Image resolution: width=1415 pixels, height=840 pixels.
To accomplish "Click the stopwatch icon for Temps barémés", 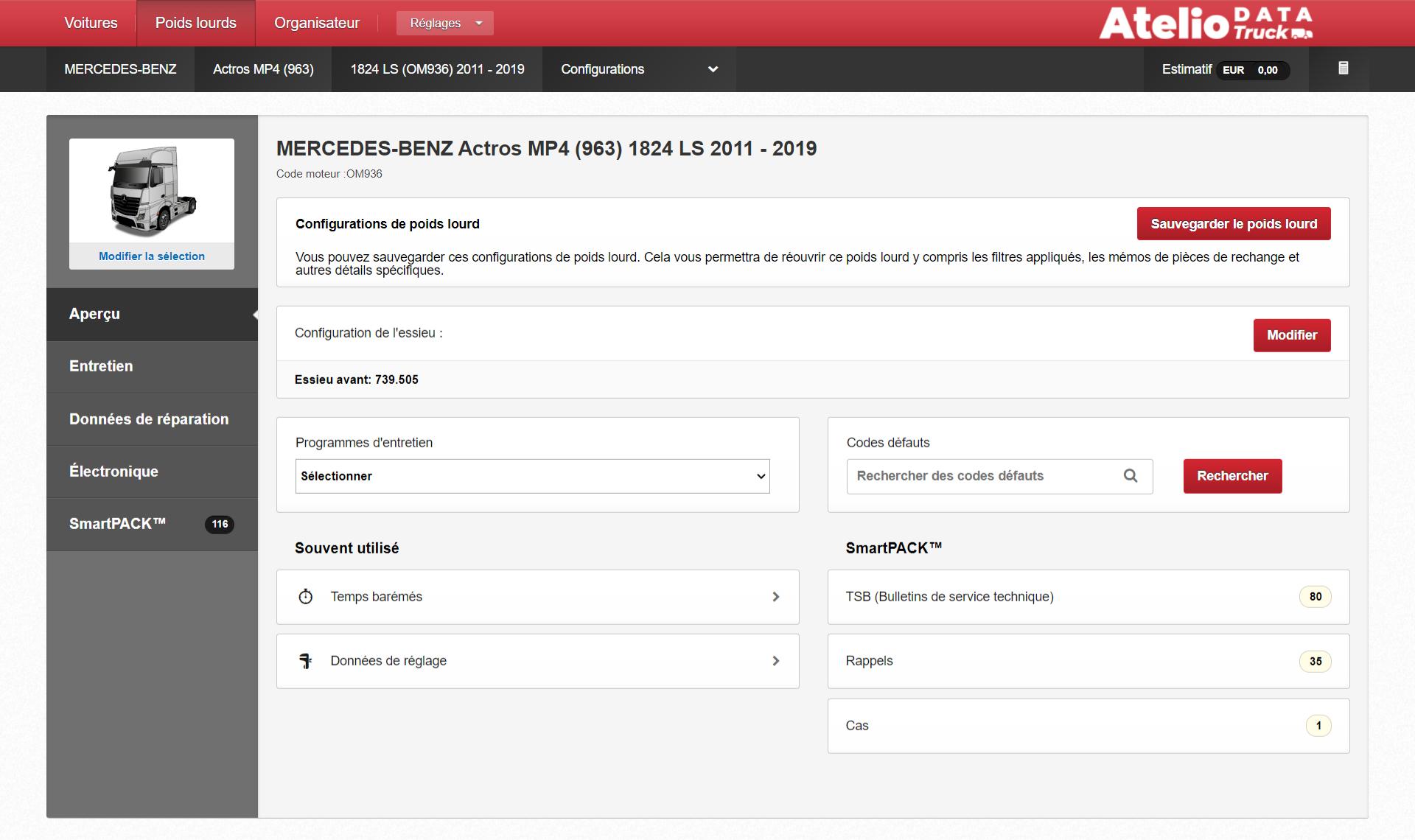I will click(x=306, y=597).
